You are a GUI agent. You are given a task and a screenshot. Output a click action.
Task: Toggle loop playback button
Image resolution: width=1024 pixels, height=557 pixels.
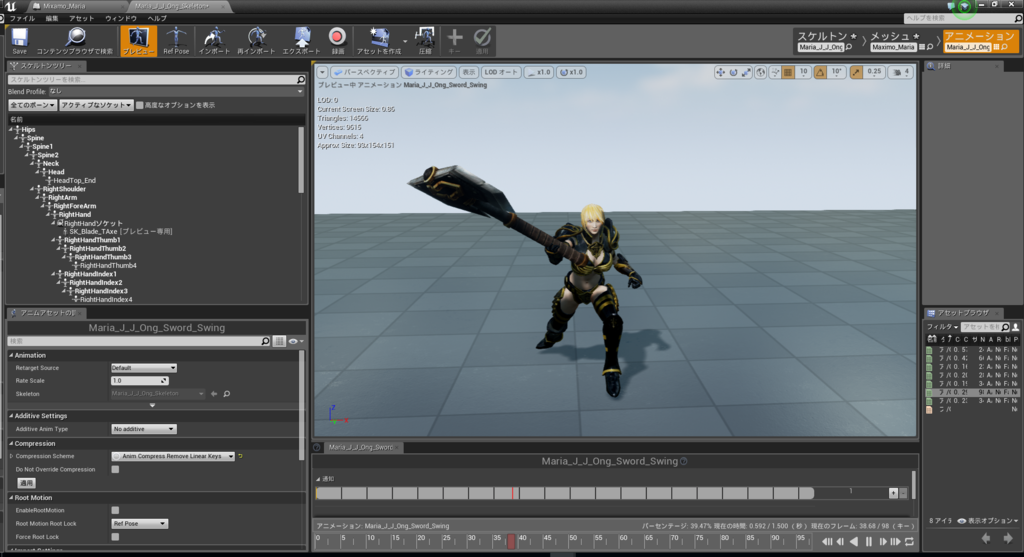tap(909, 541)
